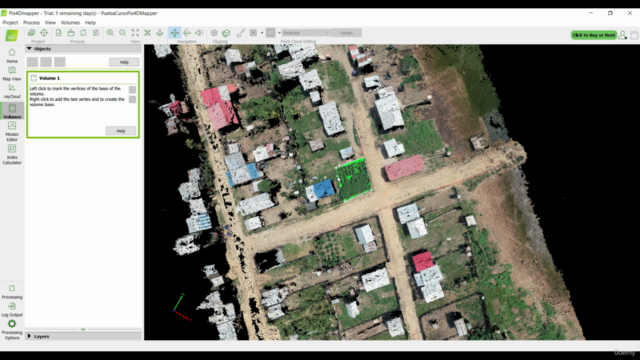Open the Volumes menu

(x=70, y=22)
